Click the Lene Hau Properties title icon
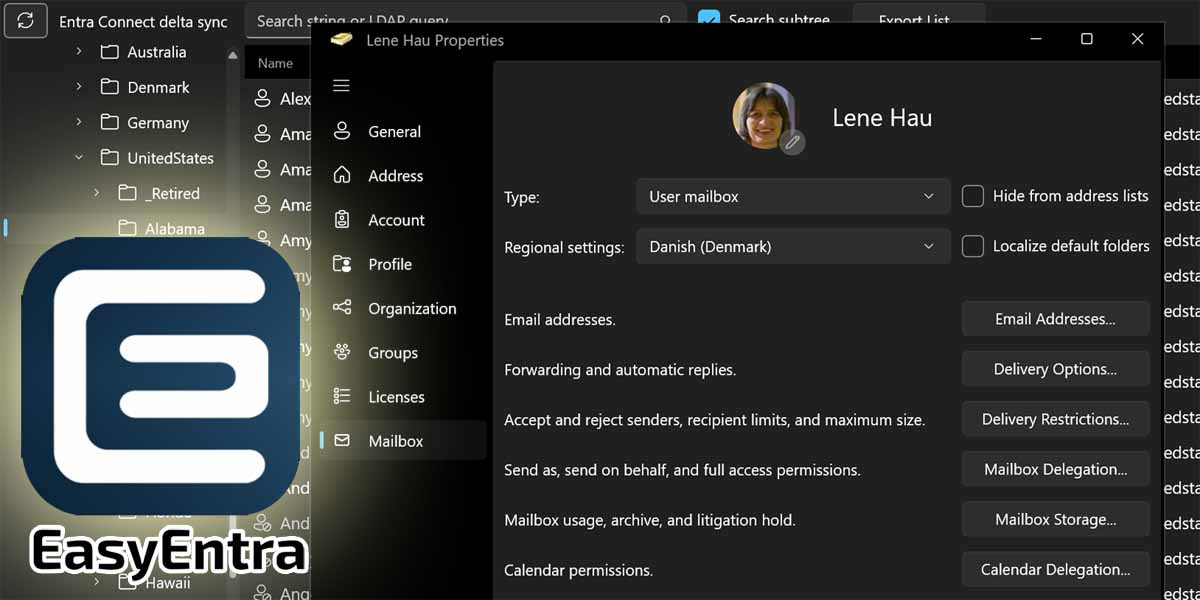The width and height of the screenshot is (1200, 600). tap(342, 40)
